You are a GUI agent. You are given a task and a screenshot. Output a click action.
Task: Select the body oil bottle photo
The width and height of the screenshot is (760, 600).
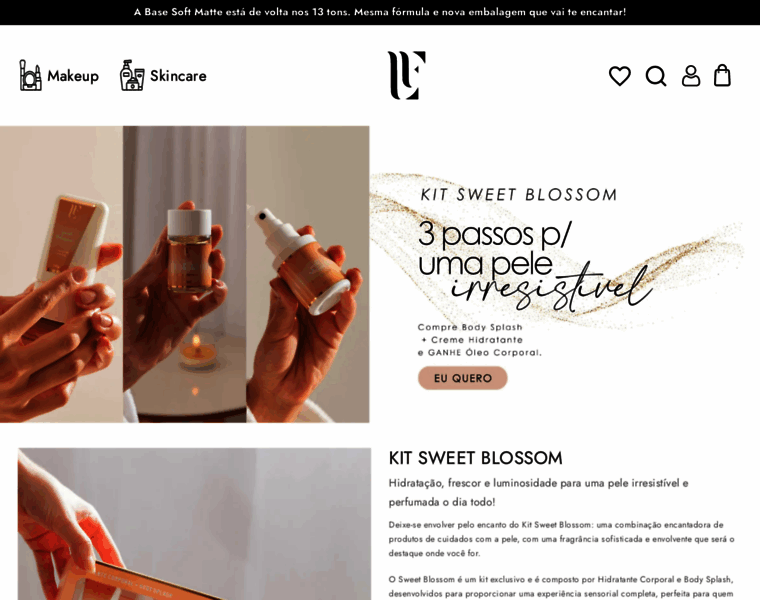coord(185,274)
